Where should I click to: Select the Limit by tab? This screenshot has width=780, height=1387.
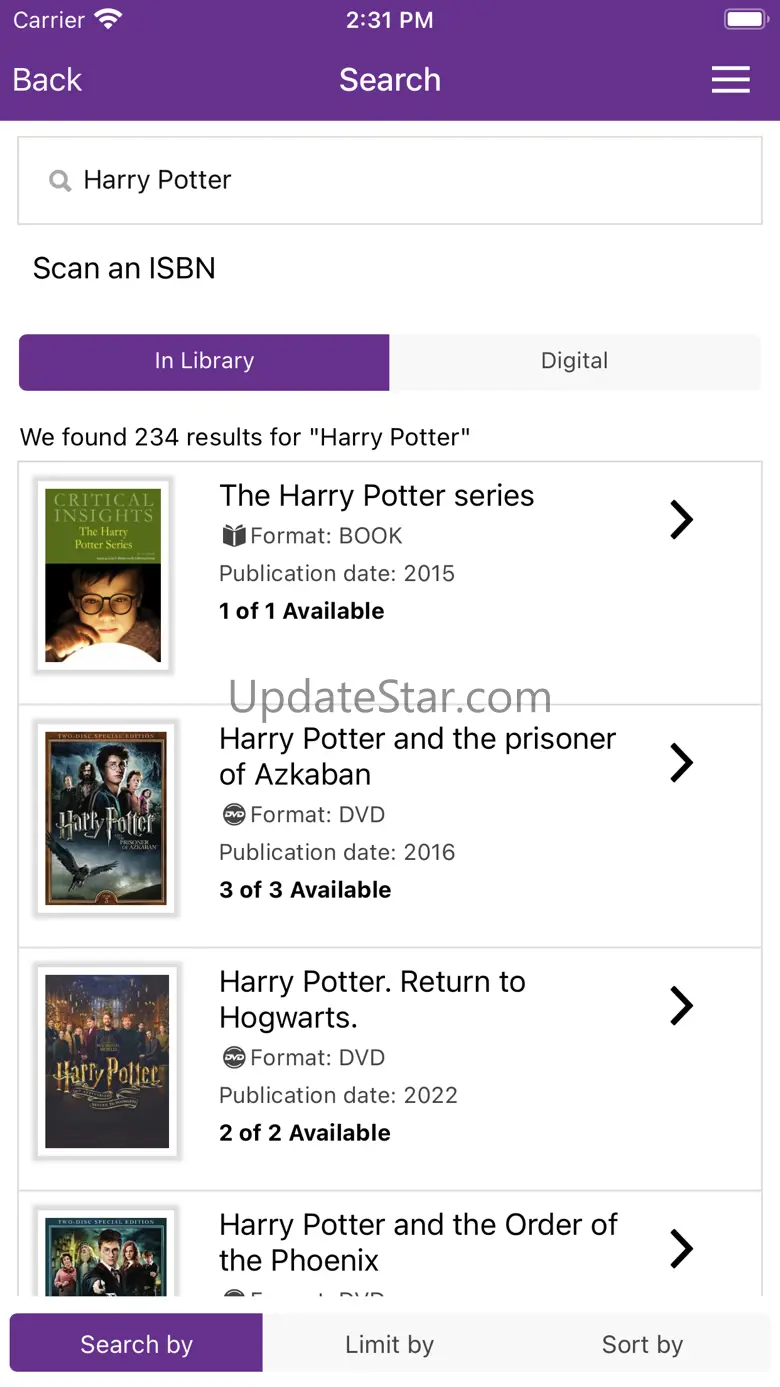tap(389, 1343)
